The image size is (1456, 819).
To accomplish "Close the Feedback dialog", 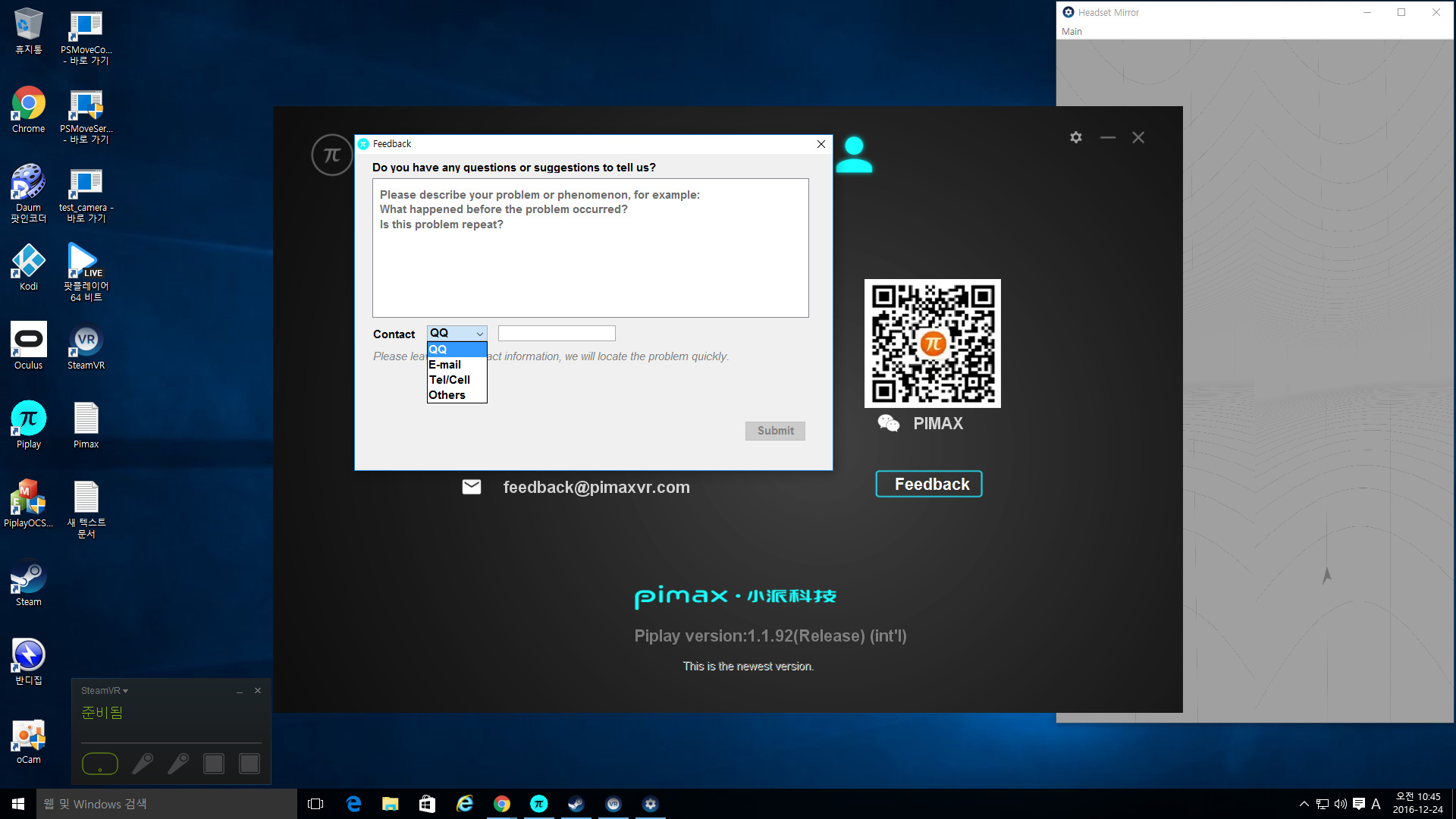I will [821, 144].
